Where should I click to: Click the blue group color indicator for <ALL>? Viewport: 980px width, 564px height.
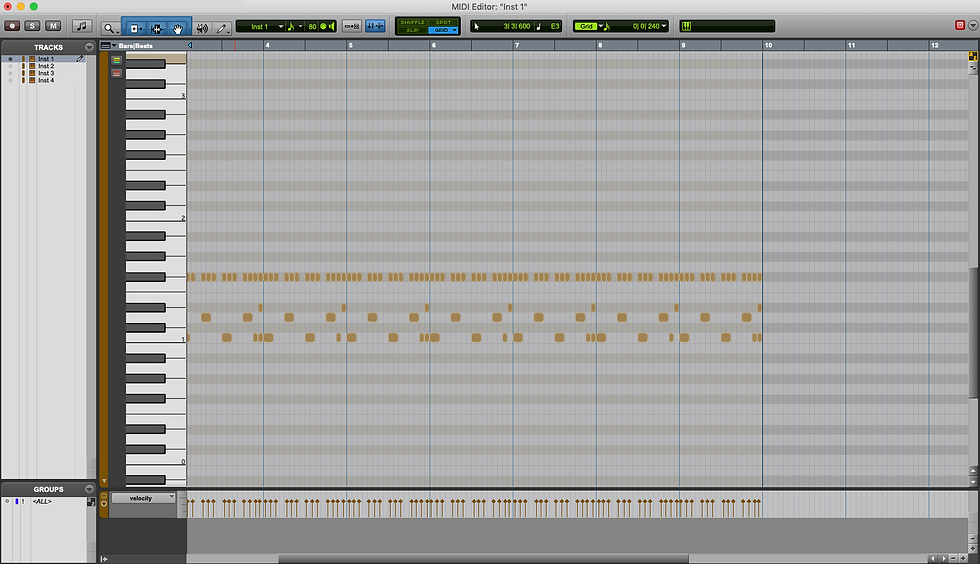pos(16,501)
